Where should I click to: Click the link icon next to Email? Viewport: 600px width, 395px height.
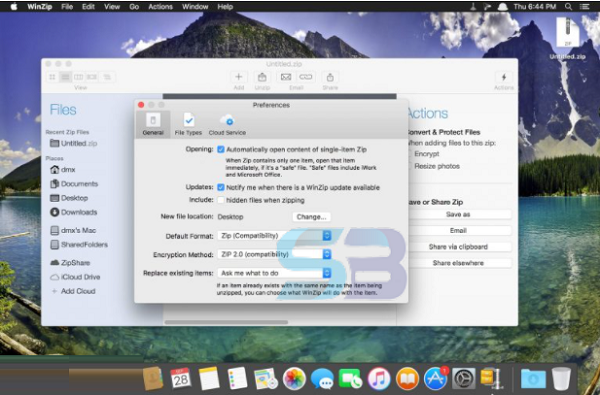(305, 77)
